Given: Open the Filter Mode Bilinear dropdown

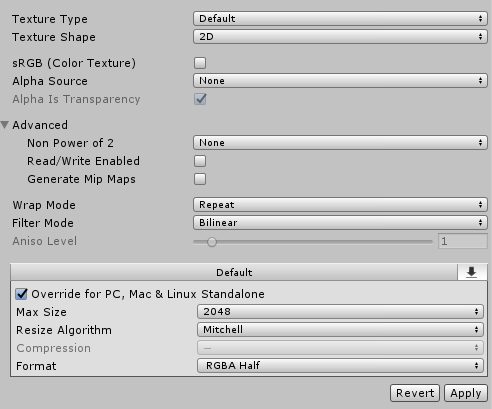Looking at the screenshot, I should pos(340,223).
